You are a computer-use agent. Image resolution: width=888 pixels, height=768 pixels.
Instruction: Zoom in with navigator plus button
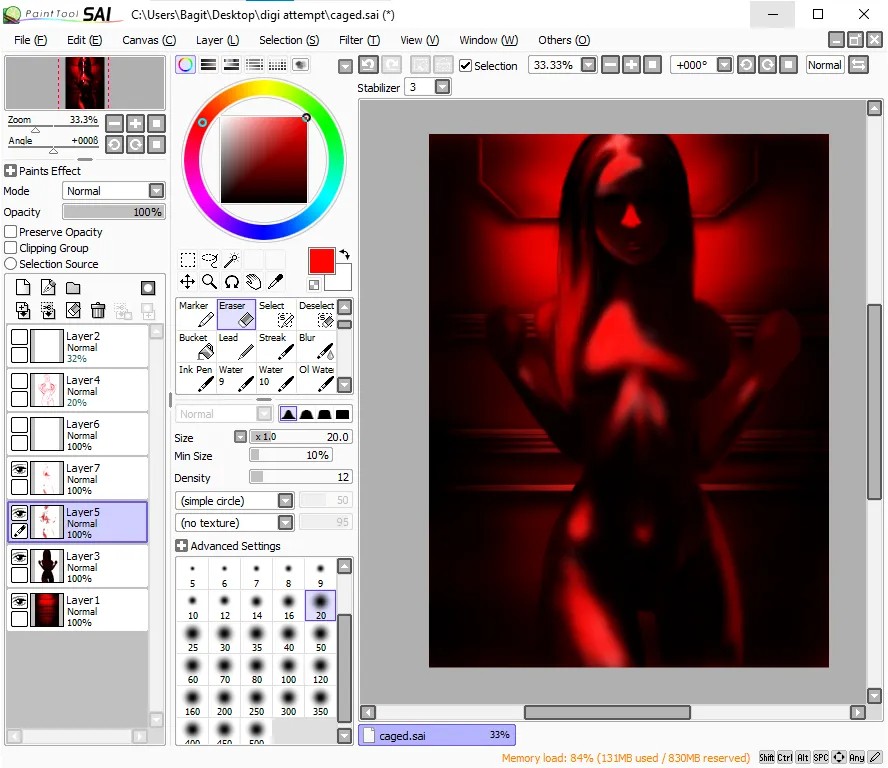click(x=135, y=123)
